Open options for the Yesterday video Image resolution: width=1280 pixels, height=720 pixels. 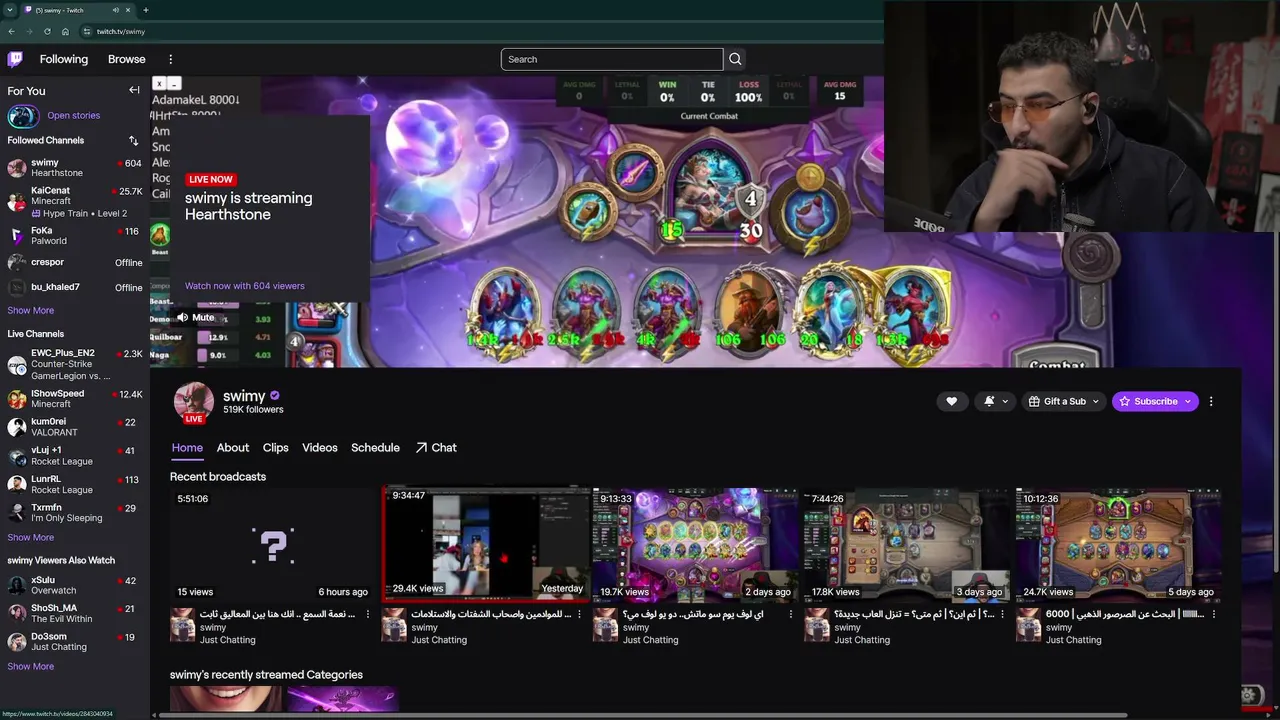(x=579, y=615)
